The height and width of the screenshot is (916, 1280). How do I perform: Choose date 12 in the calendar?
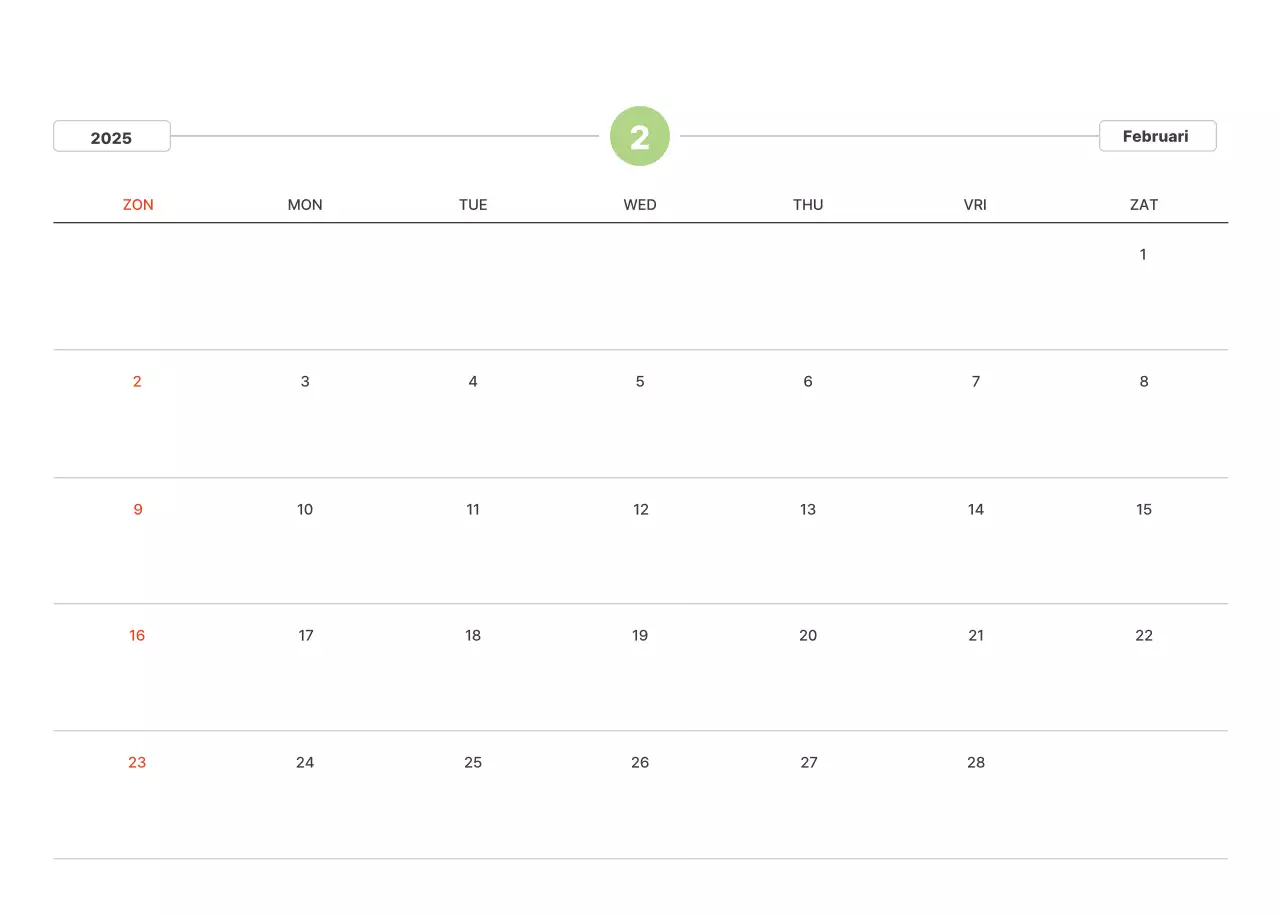pos(641,509)
